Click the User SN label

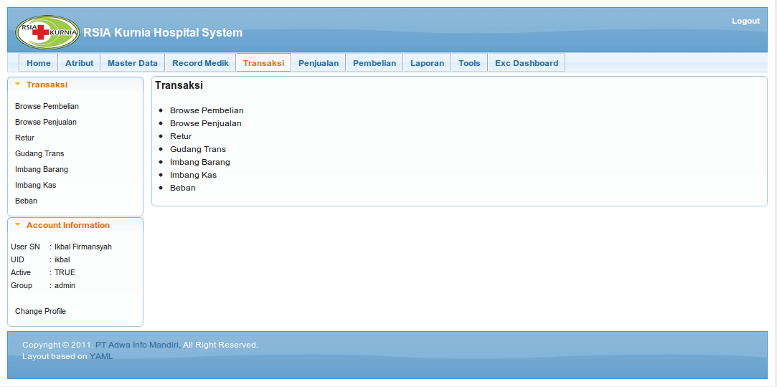(x=25, y=247)
